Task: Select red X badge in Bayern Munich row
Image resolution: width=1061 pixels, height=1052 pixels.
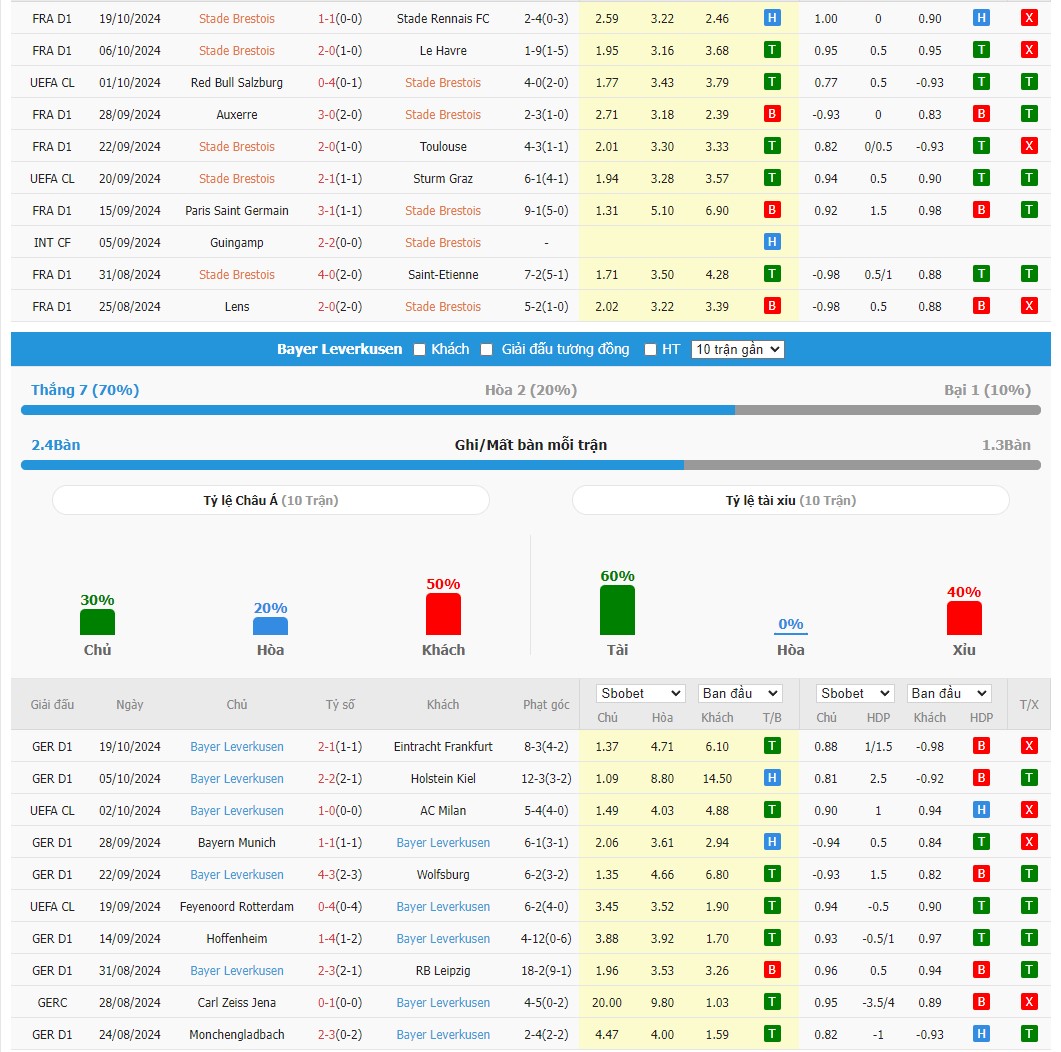Action: pos(1029,842)
